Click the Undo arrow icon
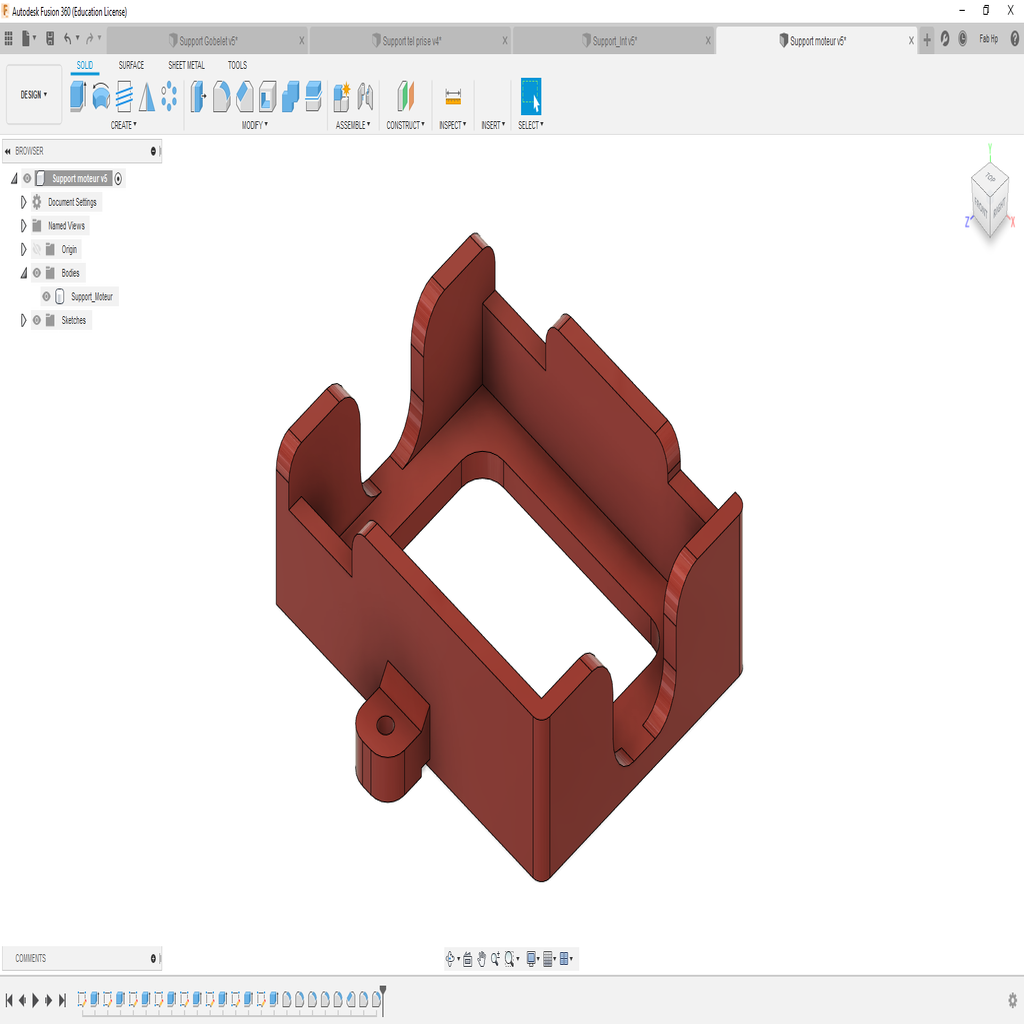Image resolution: width=1024 pixels, height=1024 pixels. click(67, 39)
